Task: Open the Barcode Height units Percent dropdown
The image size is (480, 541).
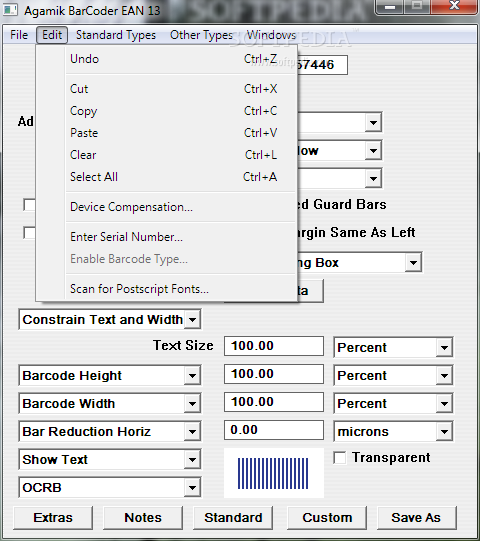Action: click(x=444, y=375)
